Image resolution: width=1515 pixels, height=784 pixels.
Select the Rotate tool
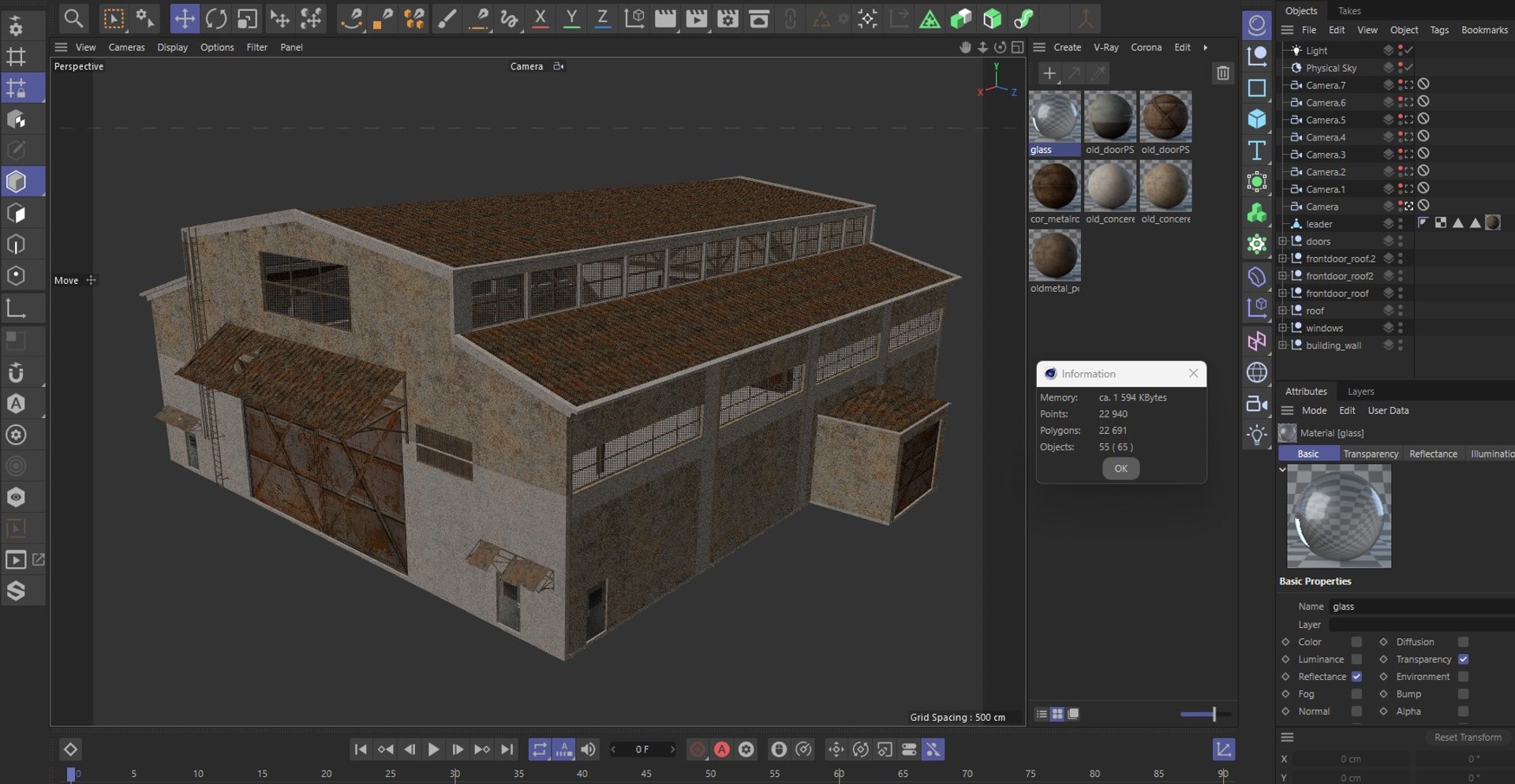pyautogui.click(x=216, y=19)
